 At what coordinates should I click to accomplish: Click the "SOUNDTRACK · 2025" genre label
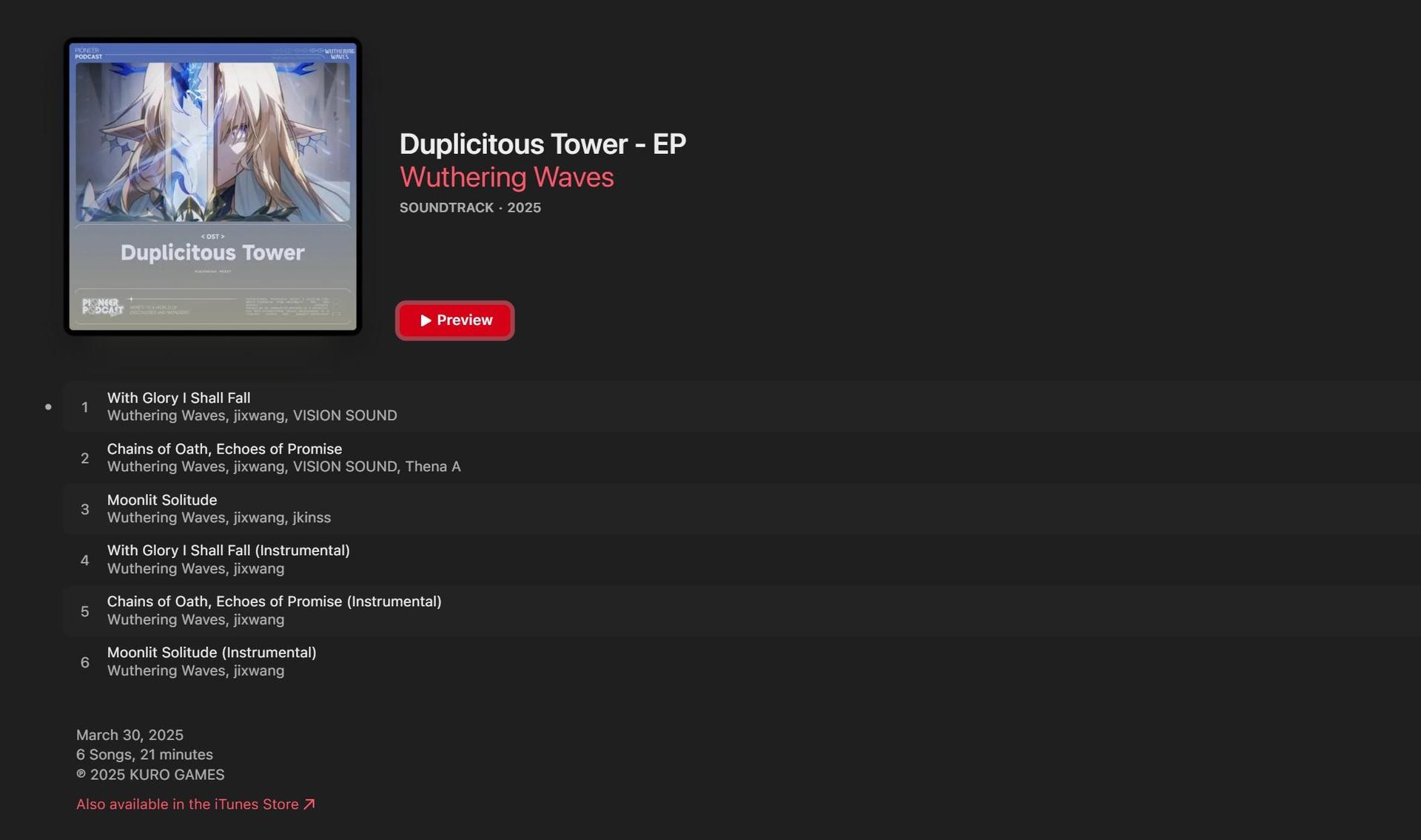470,208
